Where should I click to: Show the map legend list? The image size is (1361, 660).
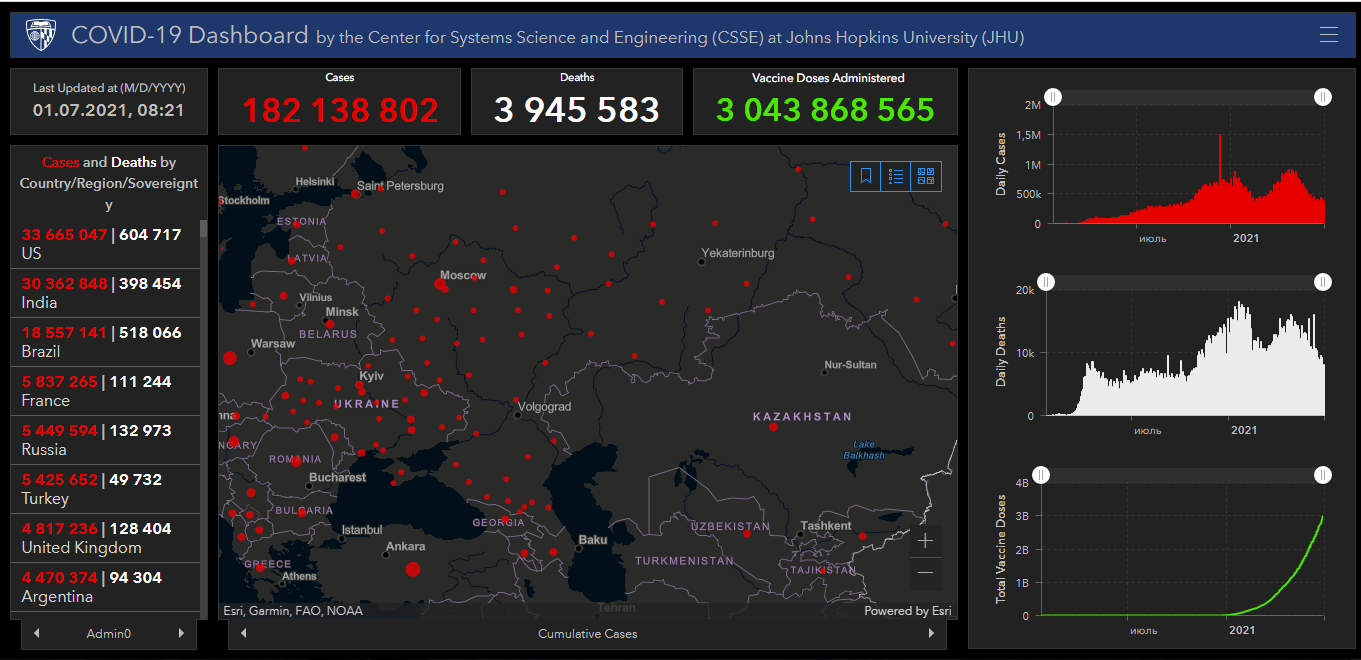(896, 177)
